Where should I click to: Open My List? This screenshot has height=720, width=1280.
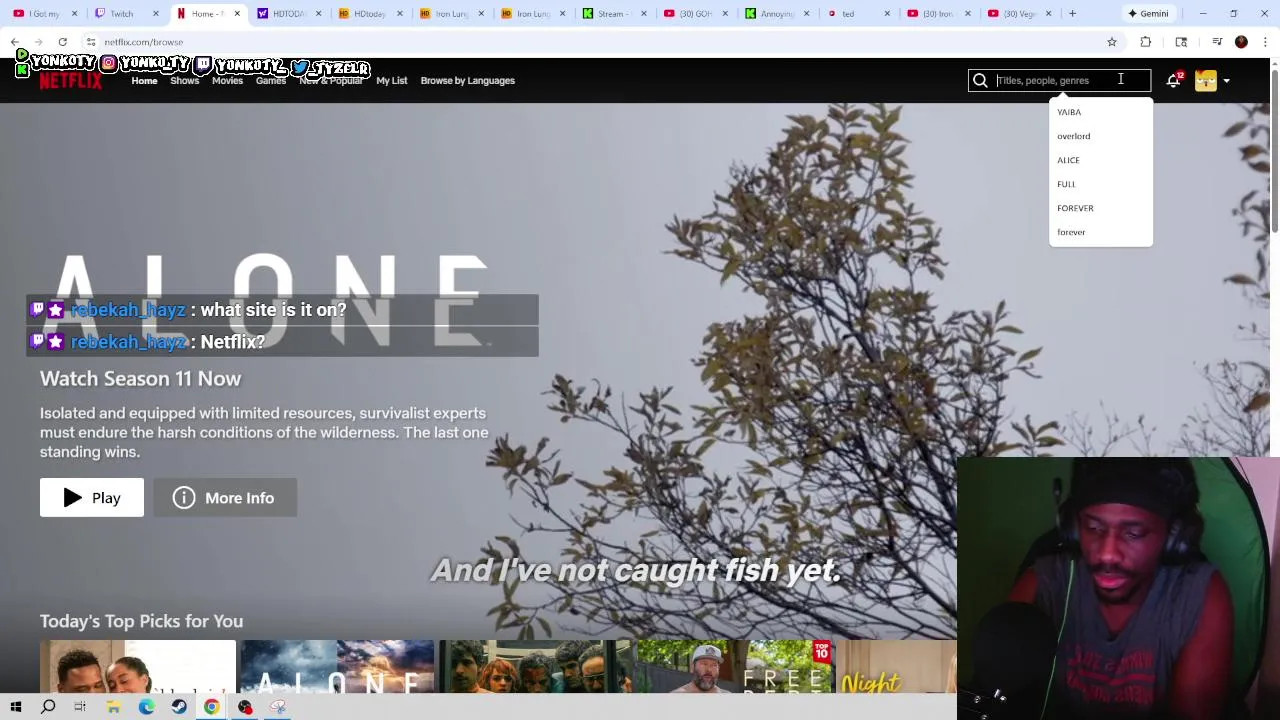coord(392,81)
